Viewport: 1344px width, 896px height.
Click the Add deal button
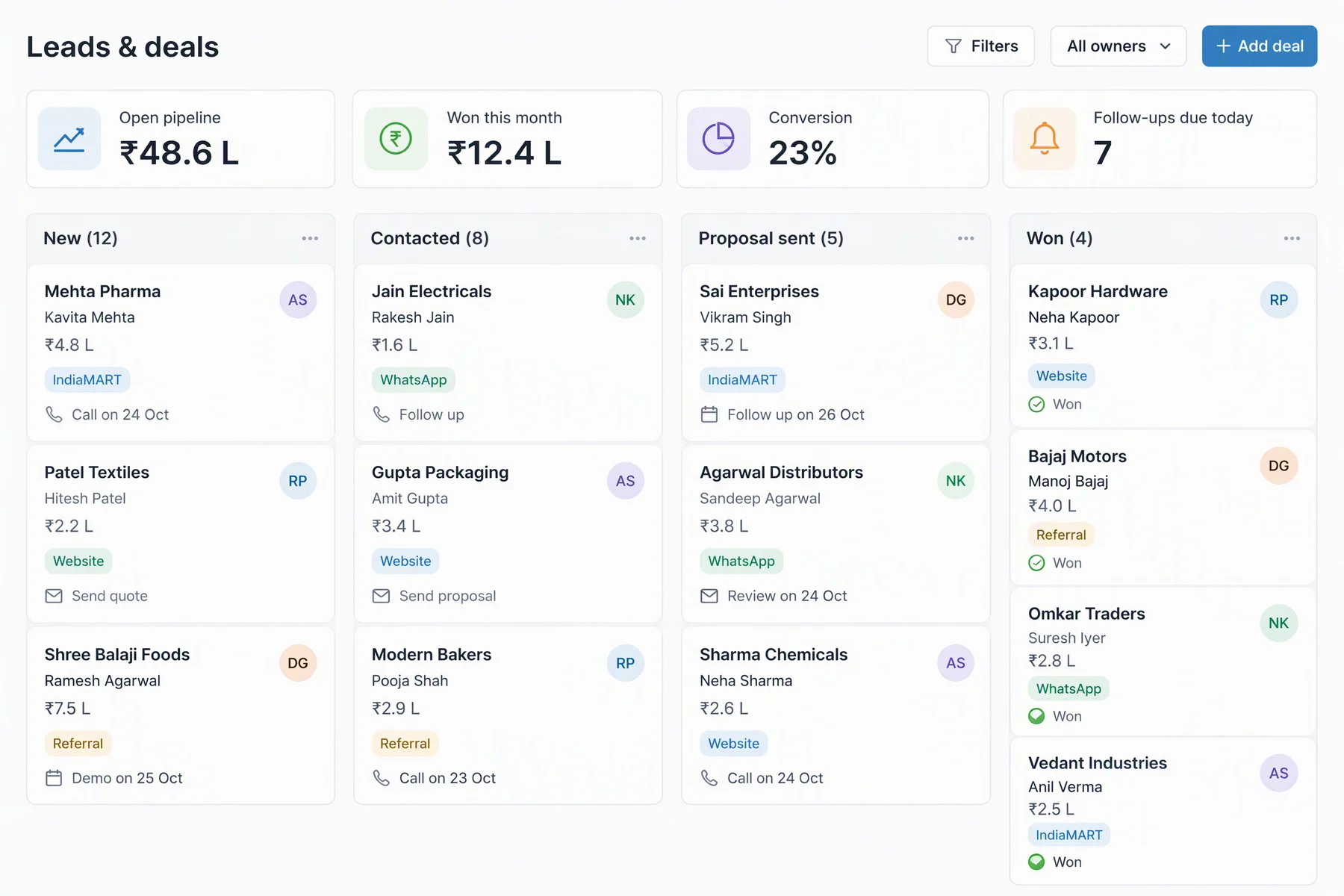pyautogui.click(x=1259, y=46)
